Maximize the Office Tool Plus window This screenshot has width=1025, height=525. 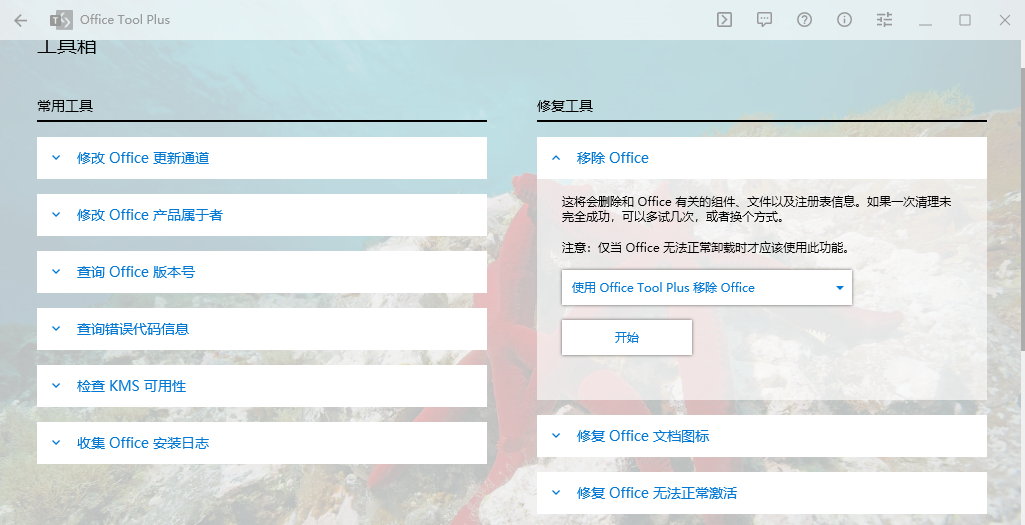[965, 20]
